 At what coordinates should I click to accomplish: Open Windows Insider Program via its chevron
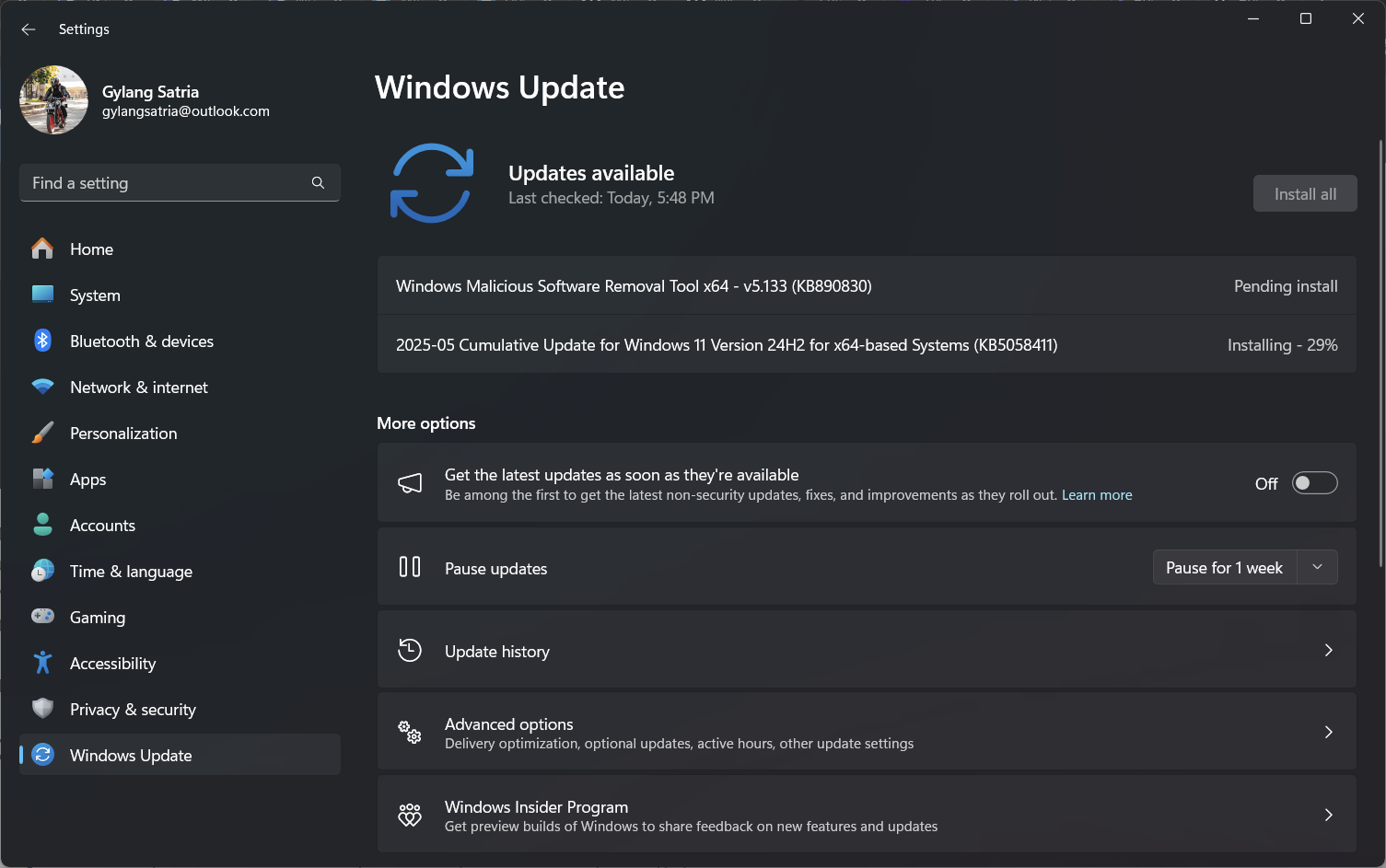click(x=1328, y=815)
